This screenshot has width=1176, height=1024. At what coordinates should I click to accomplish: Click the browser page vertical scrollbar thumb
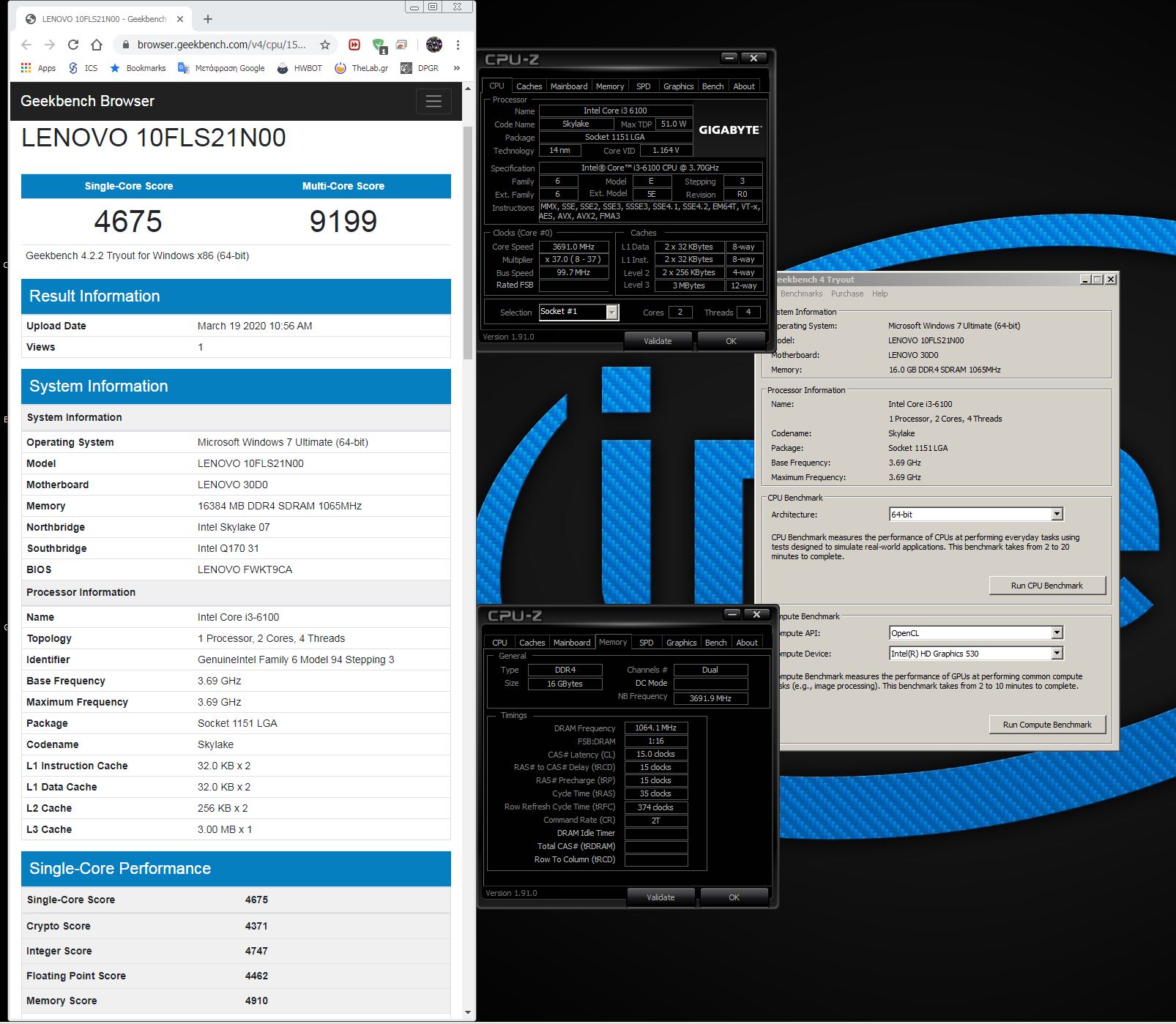click(x=469, y=242)
